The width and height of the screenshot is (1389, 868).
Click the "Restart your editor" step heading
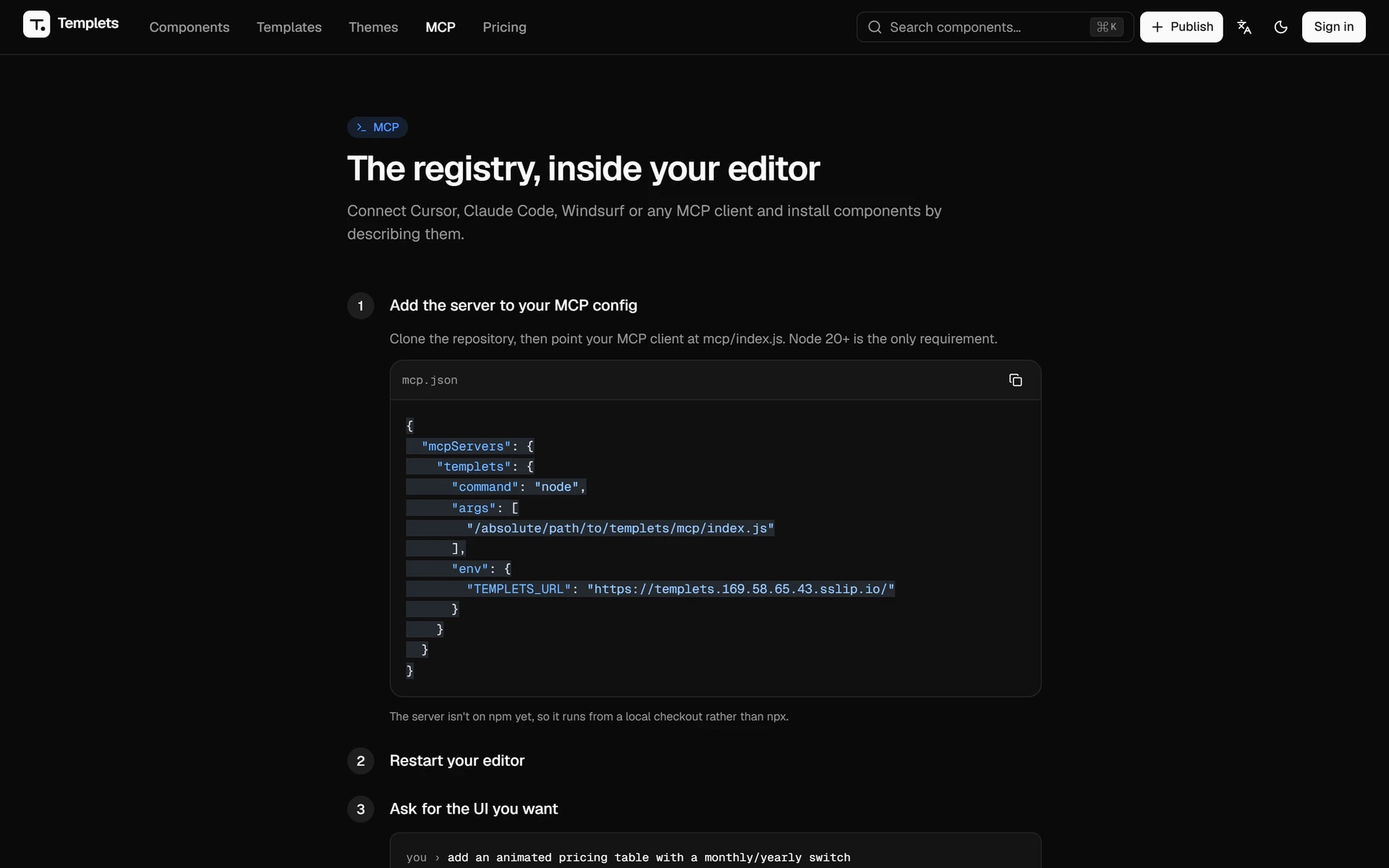pos(456,761)
